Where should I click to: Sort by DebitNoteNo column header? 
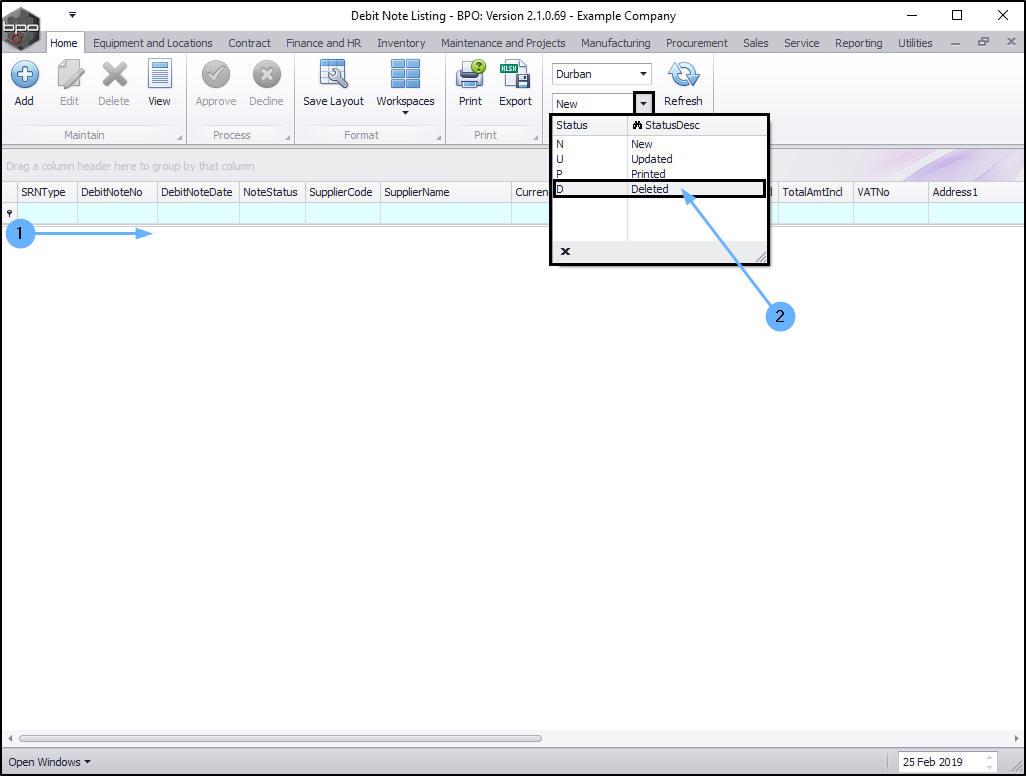pyautogui.click(x=117, y=192)
